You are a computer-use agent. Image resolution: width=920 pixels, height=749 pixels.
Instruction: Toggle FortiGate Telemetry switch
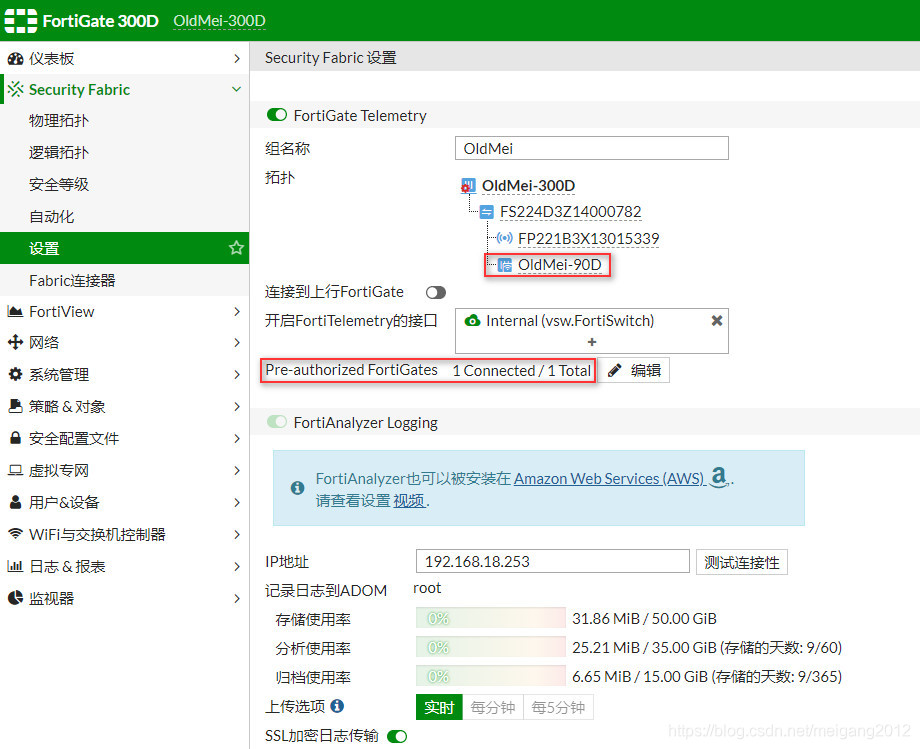pos(276,115)
